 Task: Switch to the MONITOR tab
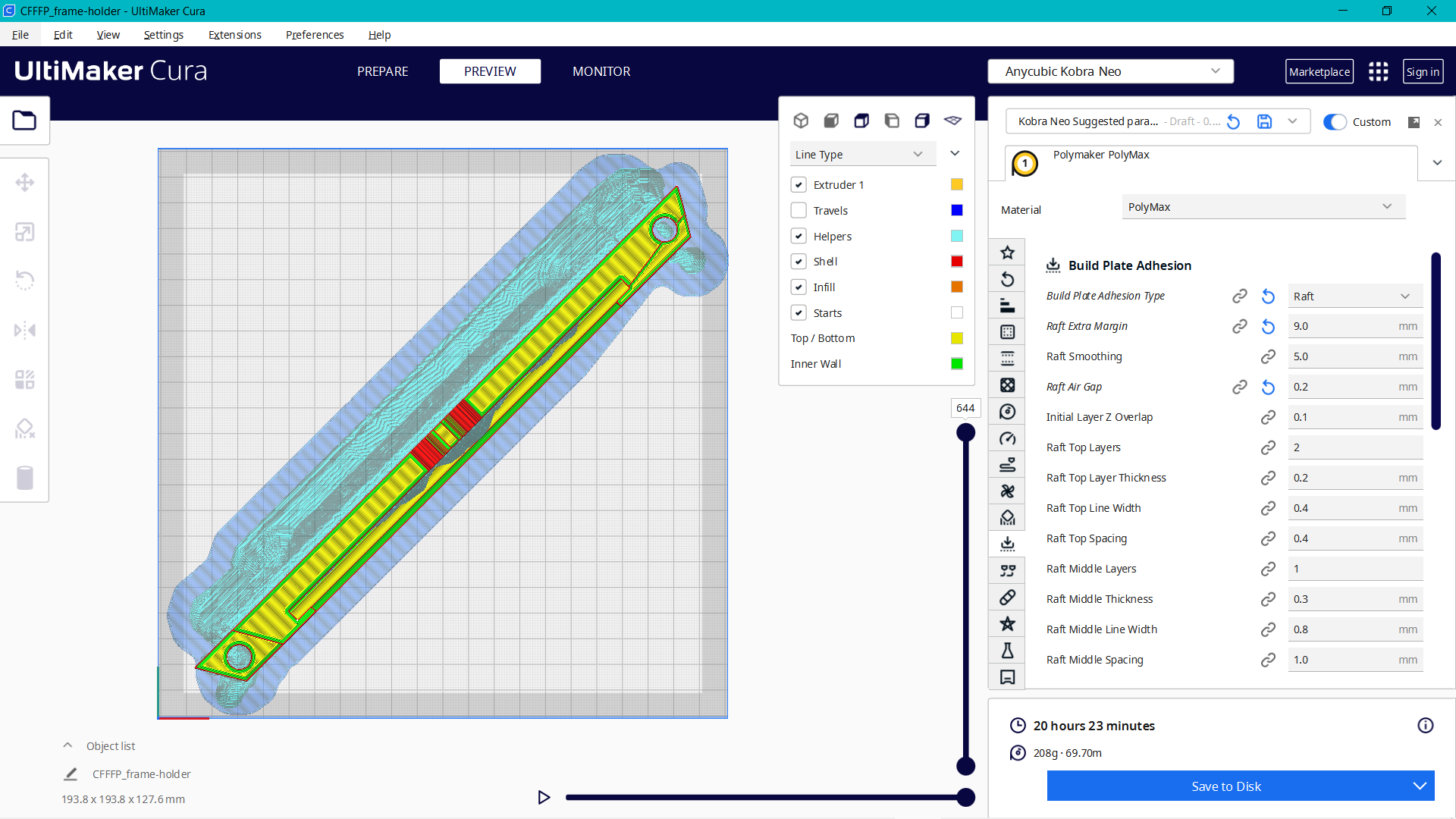601,71
